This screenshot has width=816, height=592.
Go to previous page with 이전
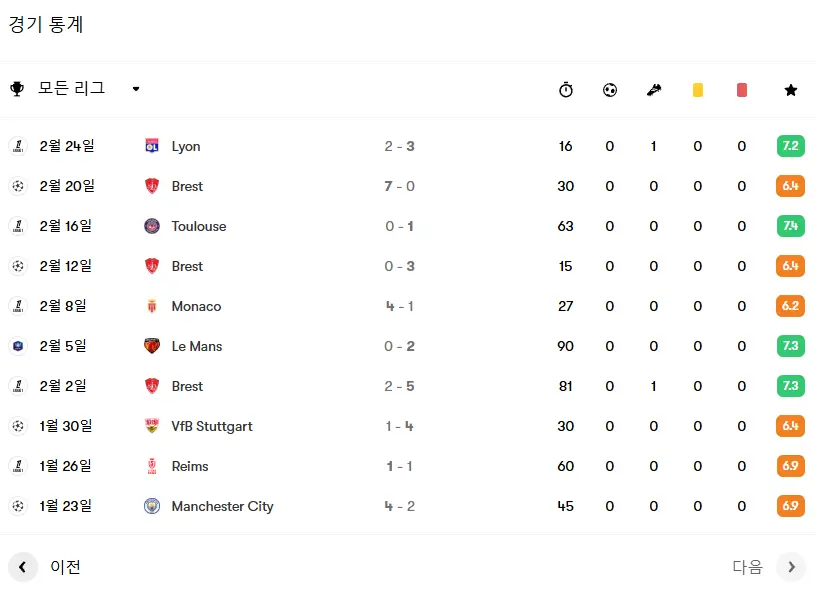[x=45, y=567]
